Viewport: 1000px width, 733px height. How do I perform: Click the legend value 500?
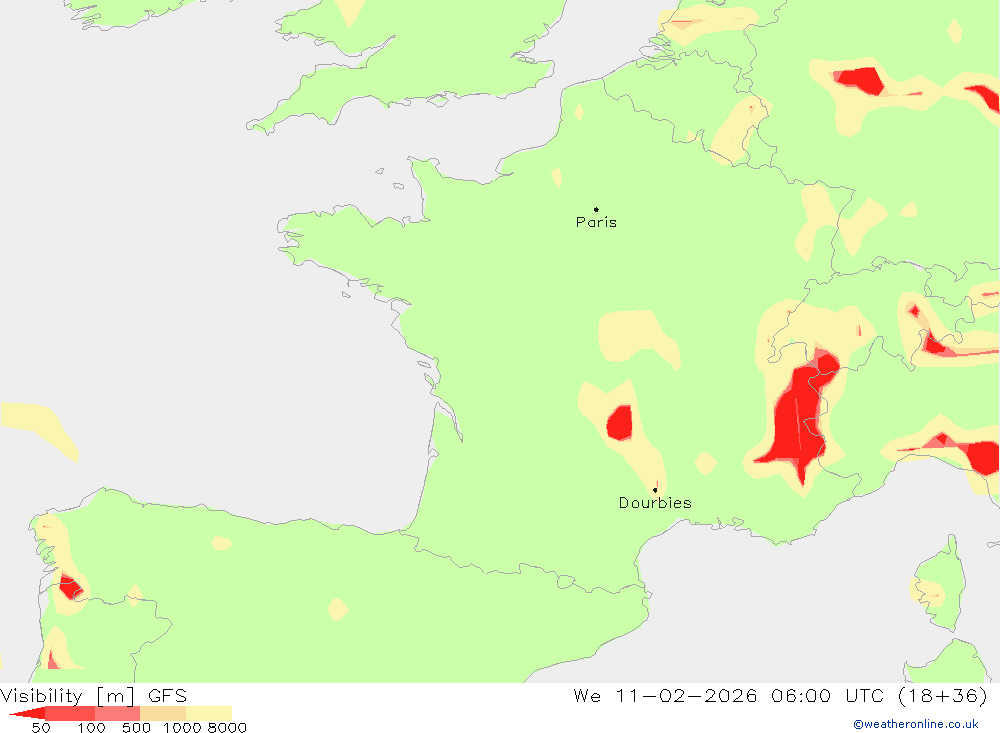tap(136, 728)
